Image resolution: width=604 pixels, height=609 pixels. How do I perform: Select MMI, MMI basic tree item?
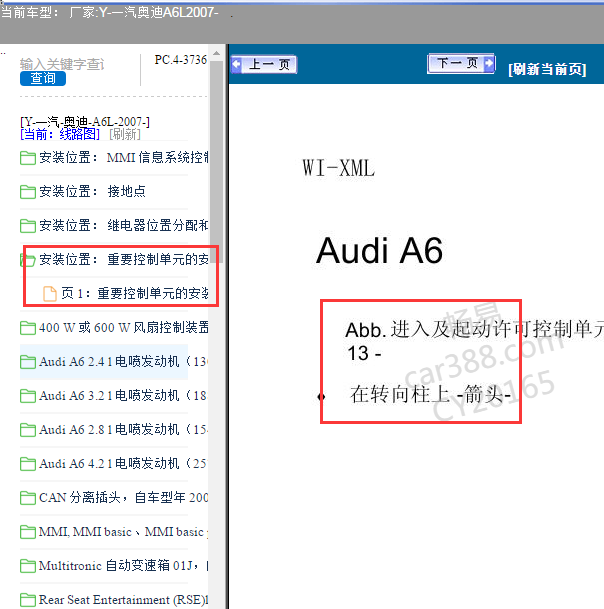[x=124, y=532]
